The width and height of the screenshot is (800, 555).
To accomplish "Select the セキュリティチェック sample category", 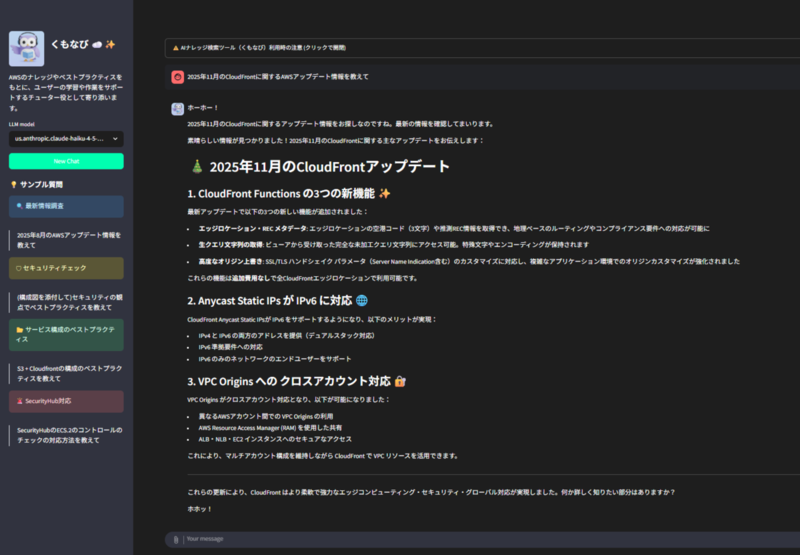I will (x=66, y=268).
